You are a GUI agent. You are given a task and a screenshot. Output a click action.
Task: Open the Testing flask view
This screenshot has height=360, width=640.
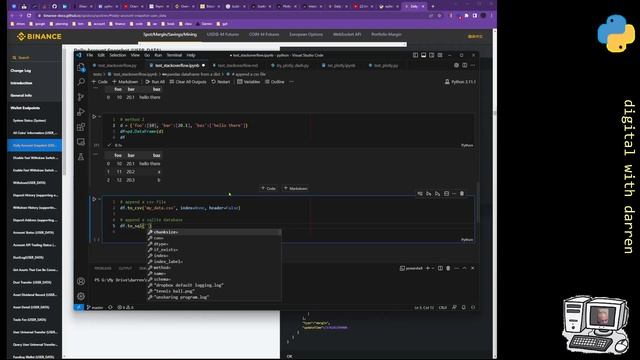click(81, 157)
